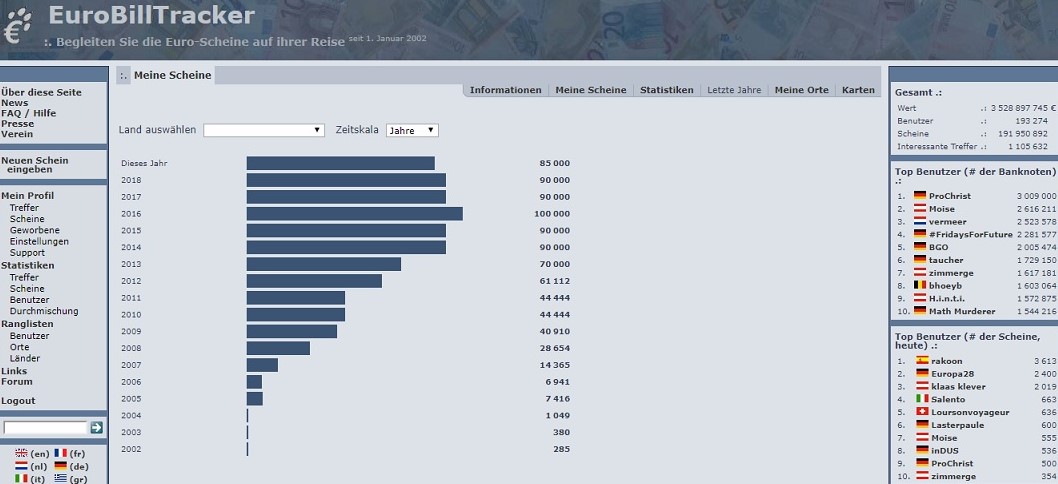Click the Swiss flag beside Loursonvoyageur
The image size is (1058, 484).
[922, 412]
